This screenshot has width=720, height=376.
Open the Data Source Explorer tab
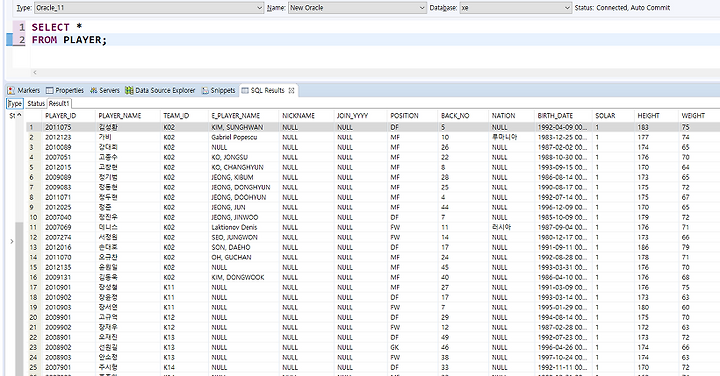point(160,90)
